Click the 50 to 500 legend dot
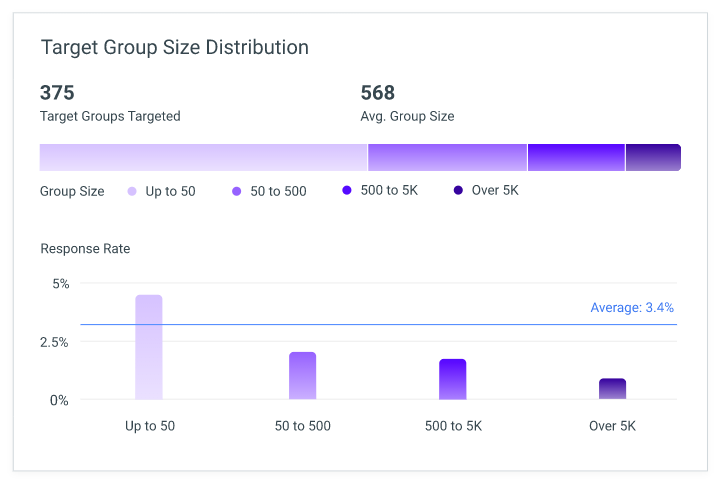Viewport: 720px width, 486px height. tap(236, 192)
